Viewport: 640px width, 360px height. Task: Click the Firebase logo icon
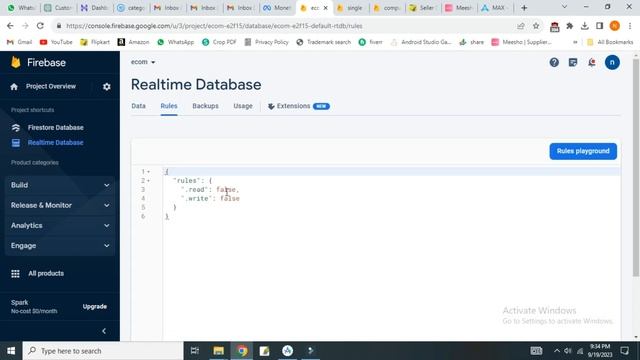tap(16, 62)
